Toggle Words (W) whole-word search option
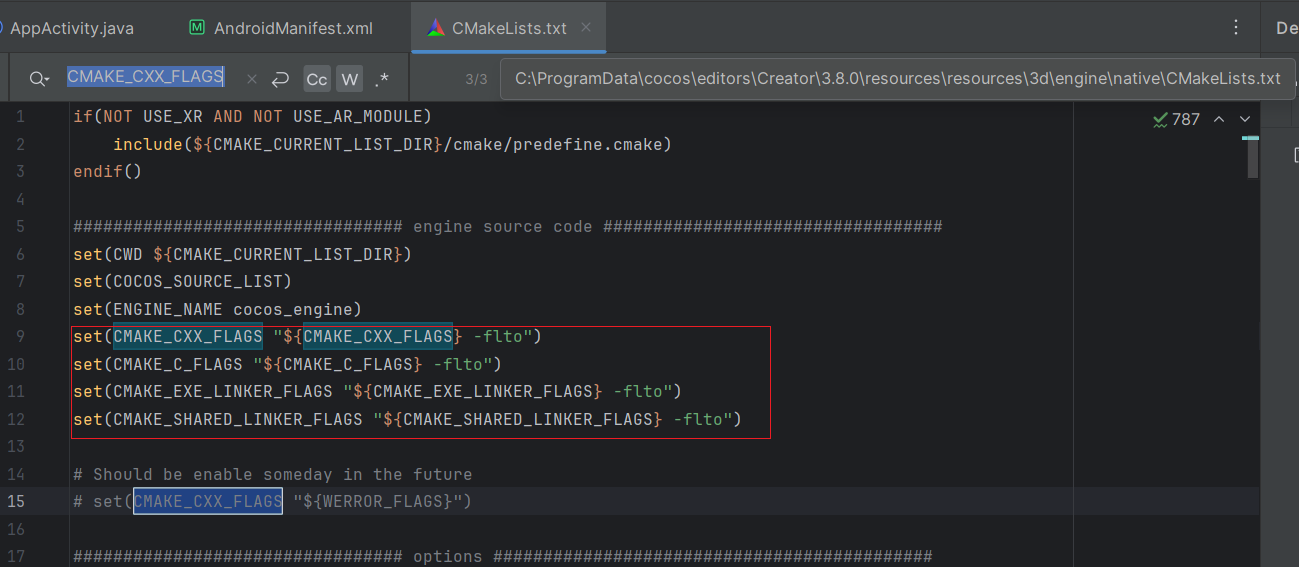Viewport: 1299px width, 567px height. [x=349, y=79]
